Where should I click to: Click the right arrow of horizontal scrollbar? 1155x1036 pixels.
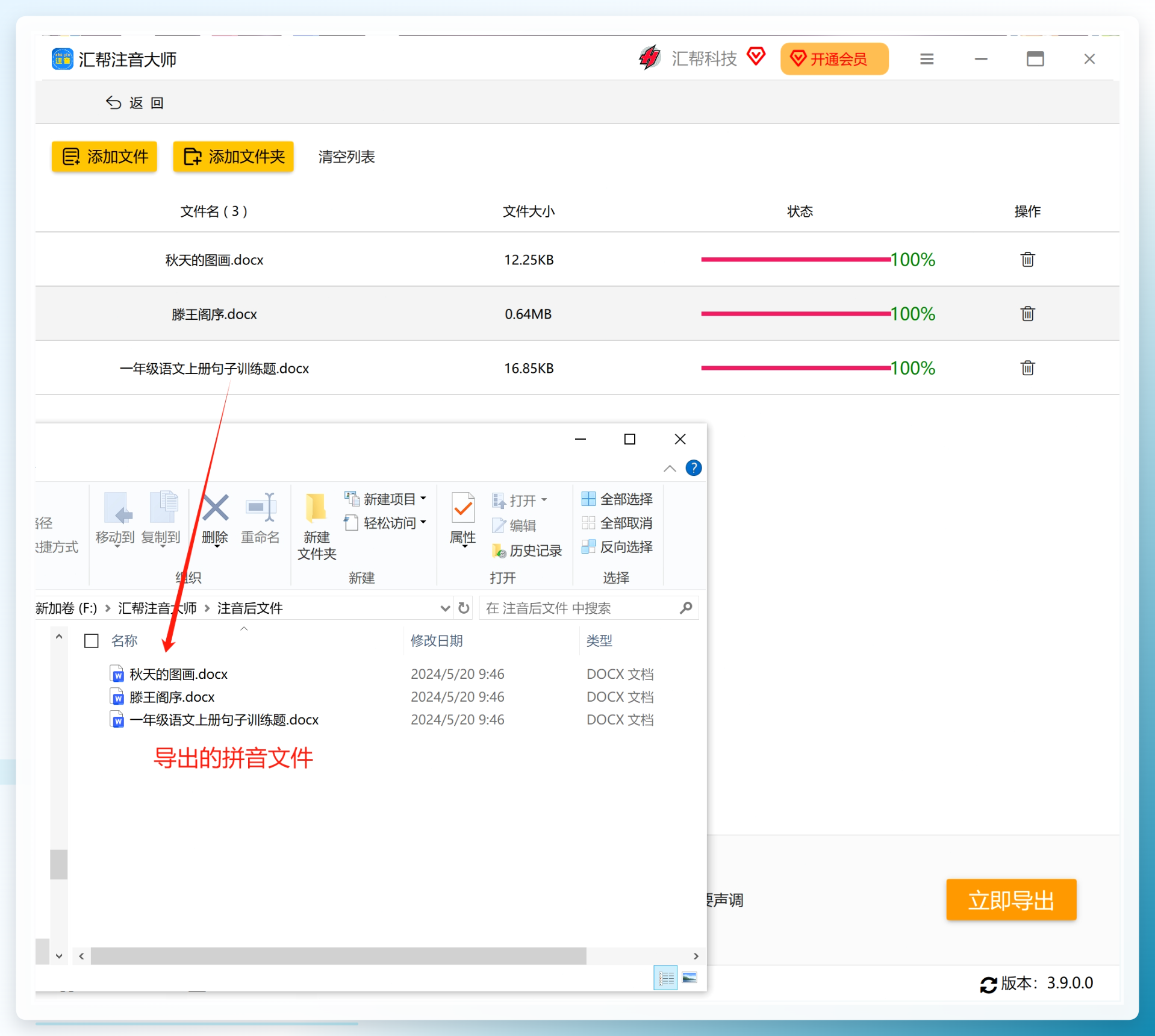point(696,956)
